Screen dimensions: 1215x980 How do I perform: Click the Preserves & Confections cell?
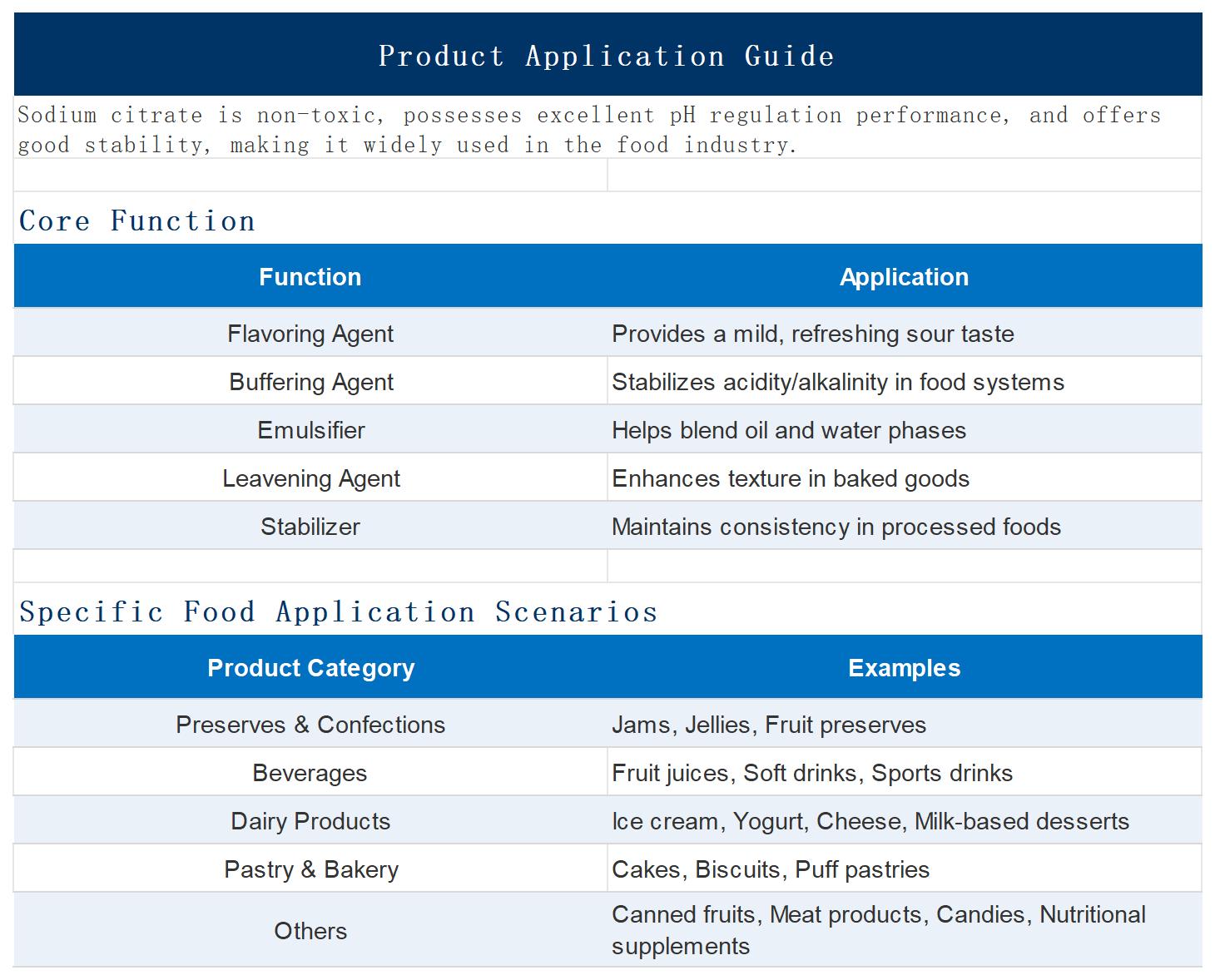[310, 724]
